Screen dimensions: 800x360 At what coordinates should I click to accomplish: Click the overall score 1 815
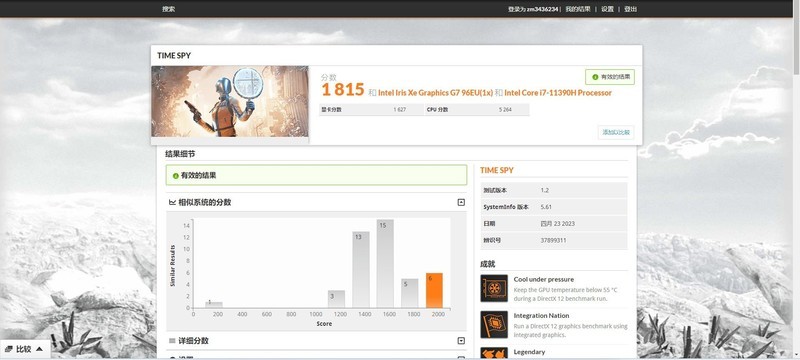(342, 90)
